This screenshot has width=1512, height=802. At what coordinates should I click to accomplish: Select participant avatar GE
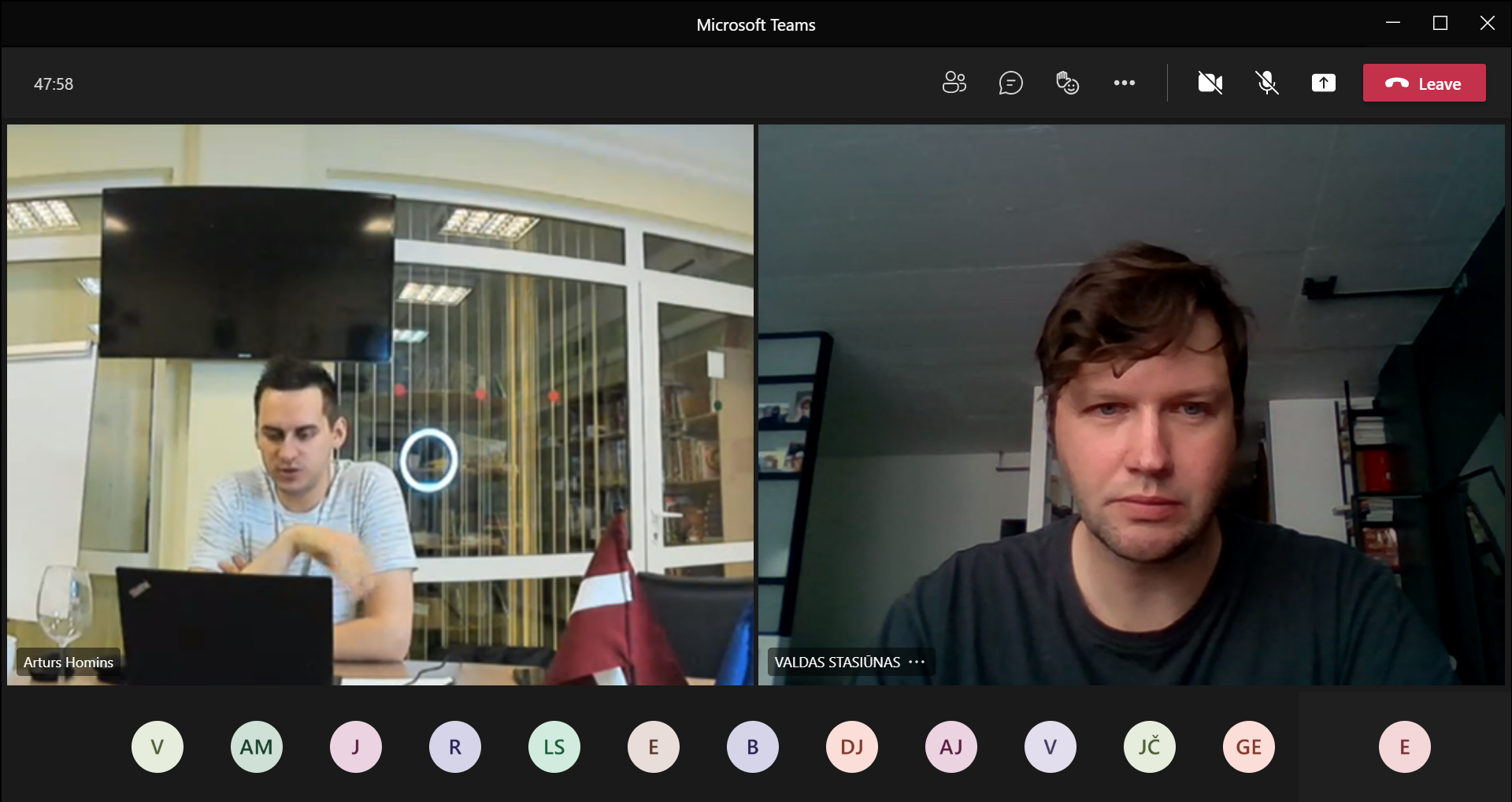click(1249, 747)
